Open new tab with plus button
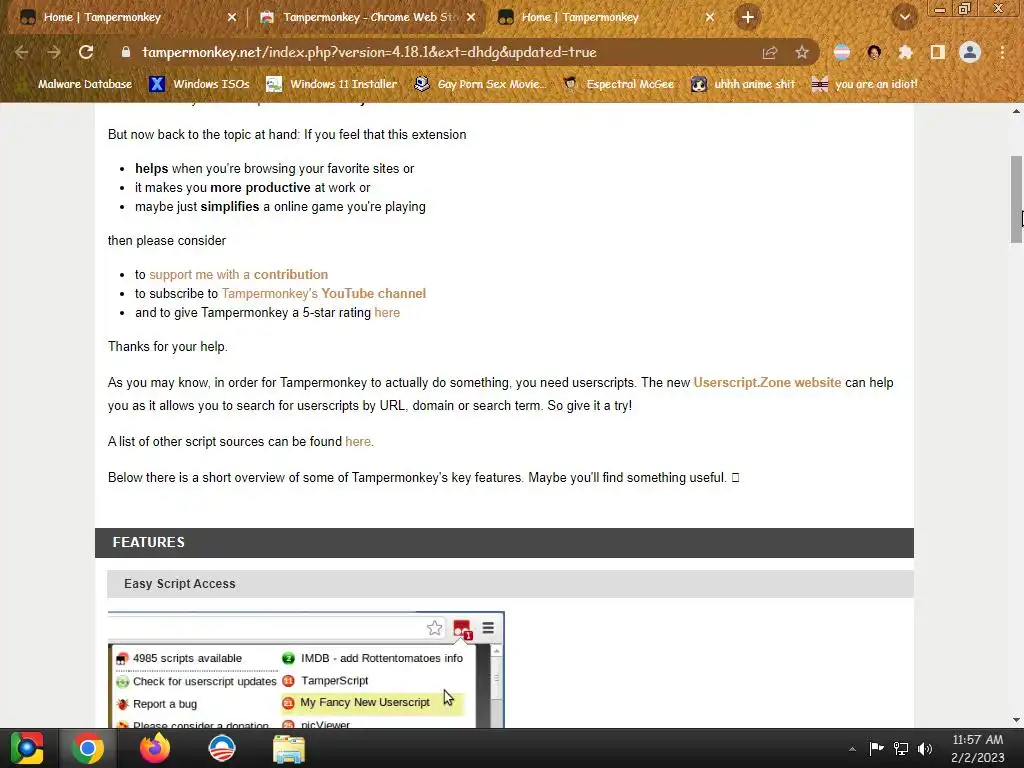Image resolution: width=1024 pixels, height=768 pixels. pos(748,17)
